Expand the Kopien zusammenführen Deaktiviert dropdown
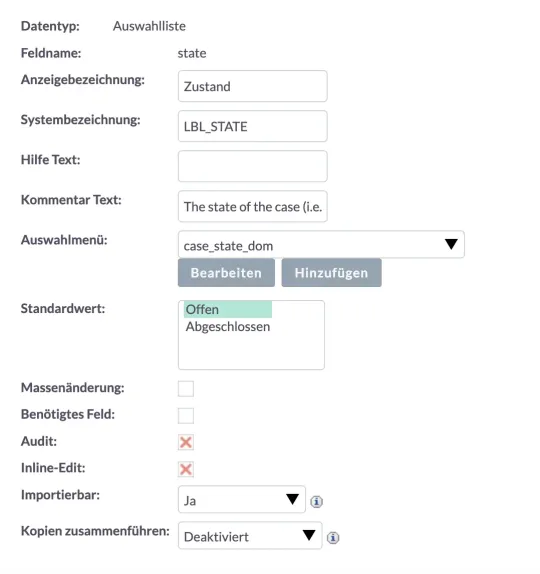This screenshot has height=574, width=540. (250, 536)
